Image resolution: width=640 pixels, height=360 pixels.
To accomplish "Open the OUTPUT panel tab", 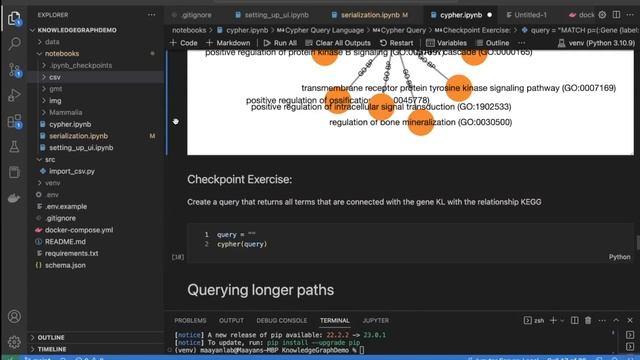I will pyautogui.click(x=231, y=321).
